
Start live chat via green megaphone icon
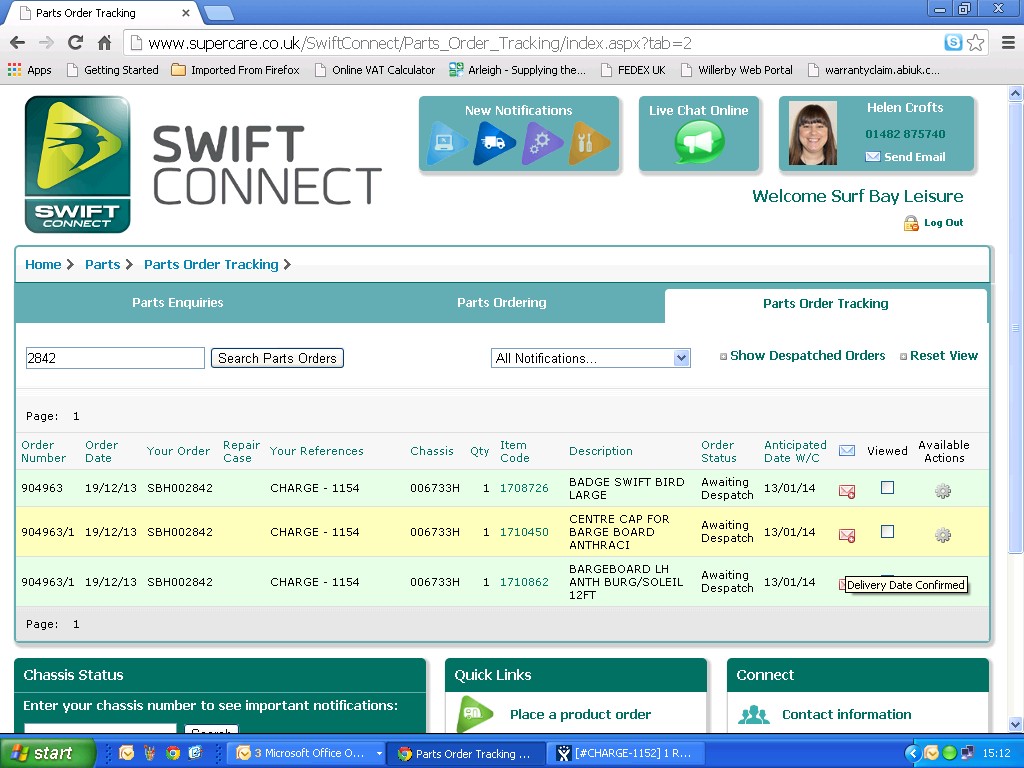click(x=699, y=142)
